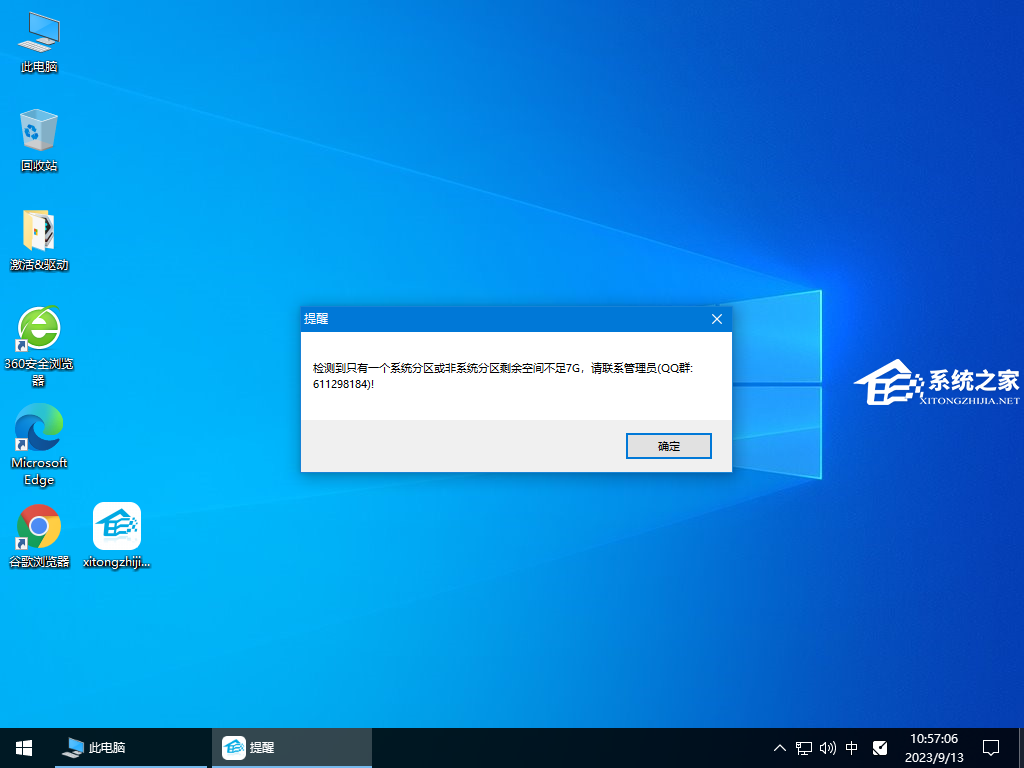
Task: Open the Windows Start menu
Action: 24,748
